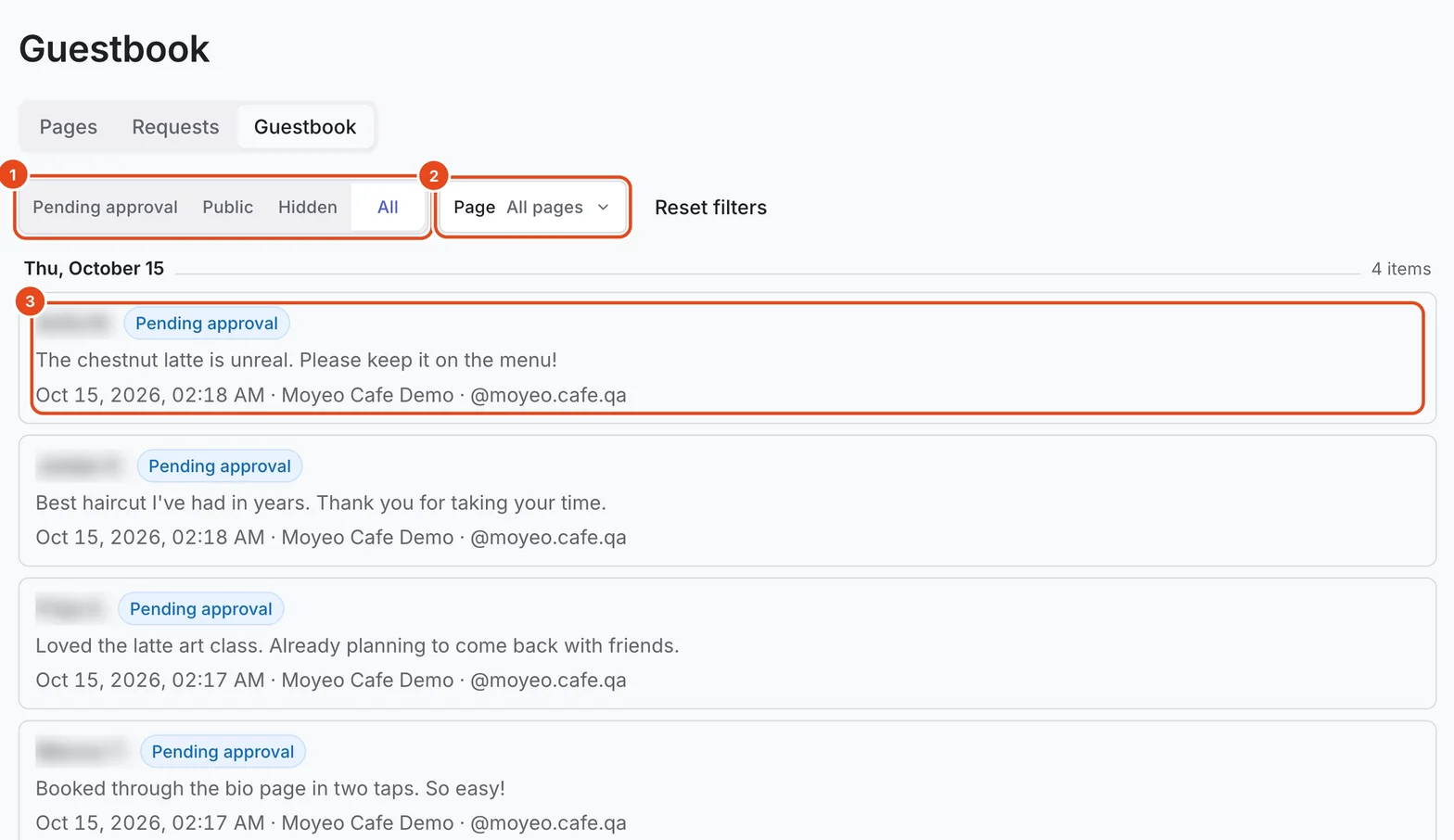Click the timestamp line under the bio page message
This screenshot has width=1454, height=840.
tap(331, 823)
